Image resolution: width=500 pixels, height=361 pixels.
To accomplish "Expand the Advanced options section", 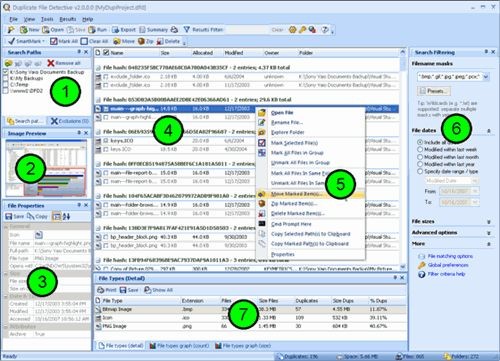I will tap(489, 233).
